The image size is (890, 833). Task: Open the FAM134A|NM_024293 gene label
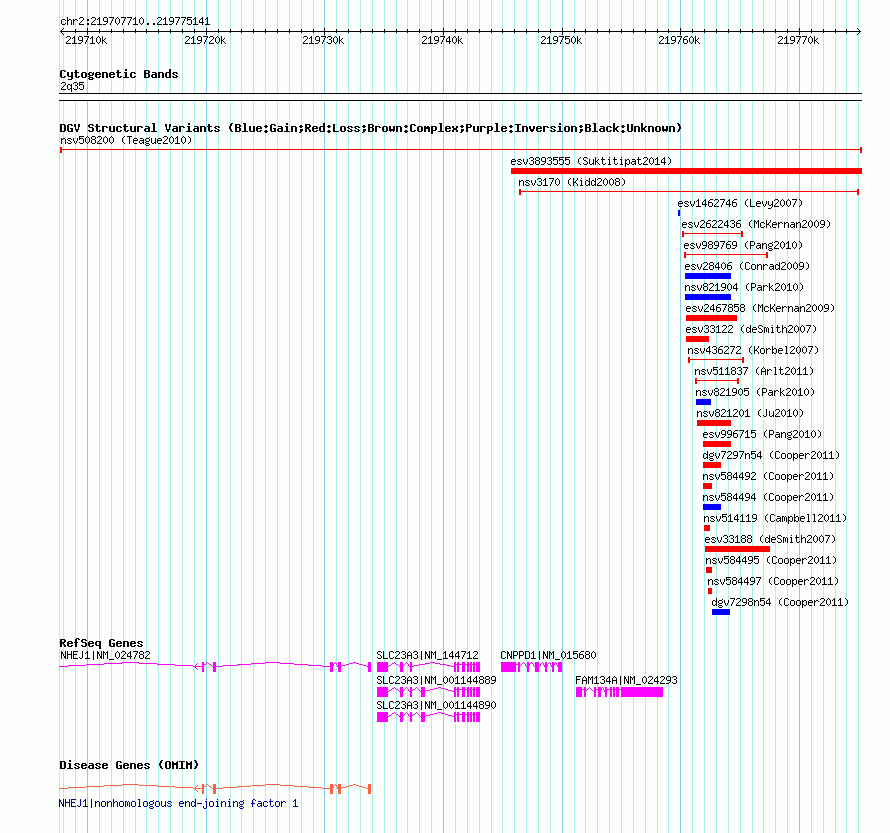pos(626,680)
